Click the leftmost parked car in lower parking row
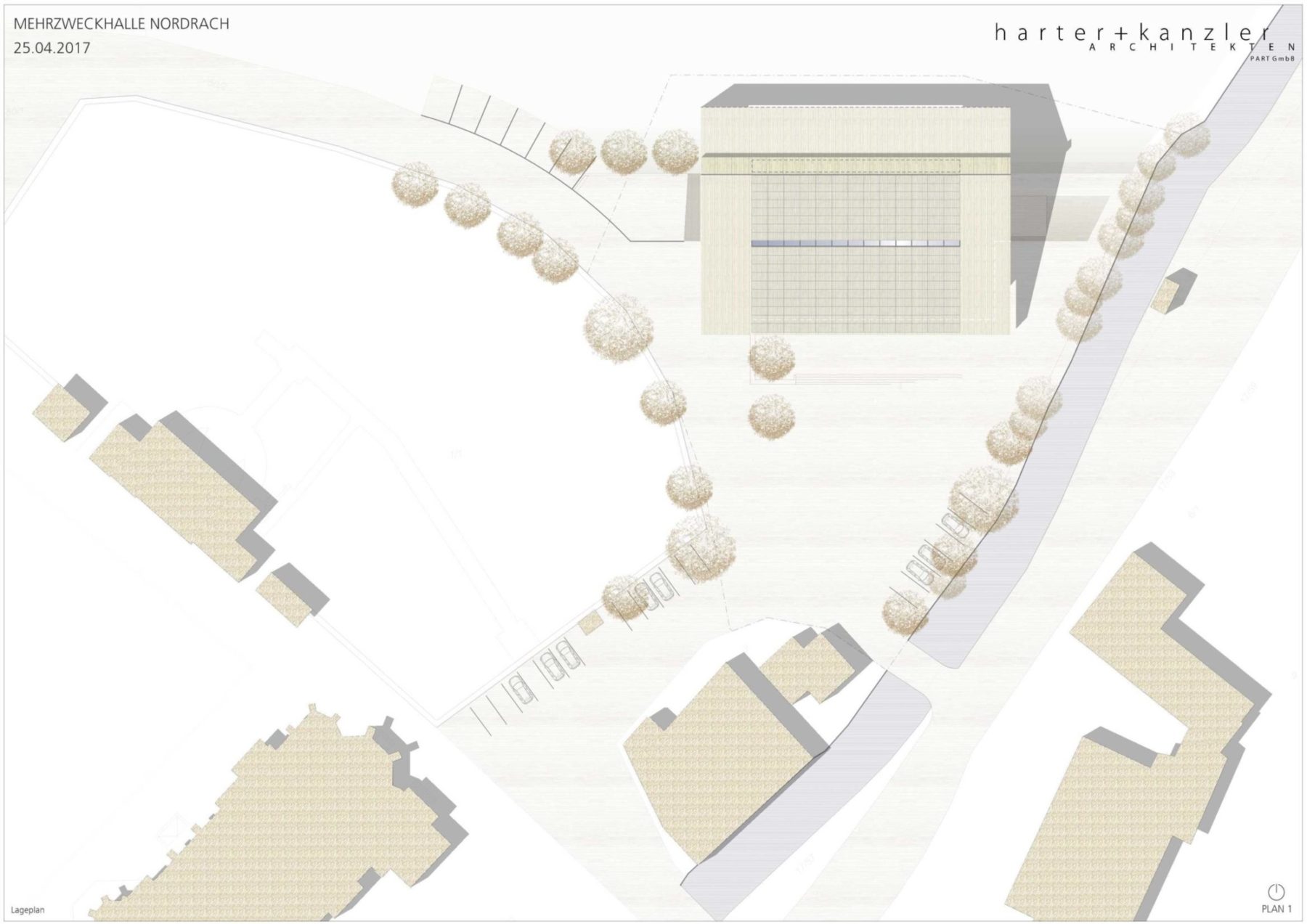 521,688
